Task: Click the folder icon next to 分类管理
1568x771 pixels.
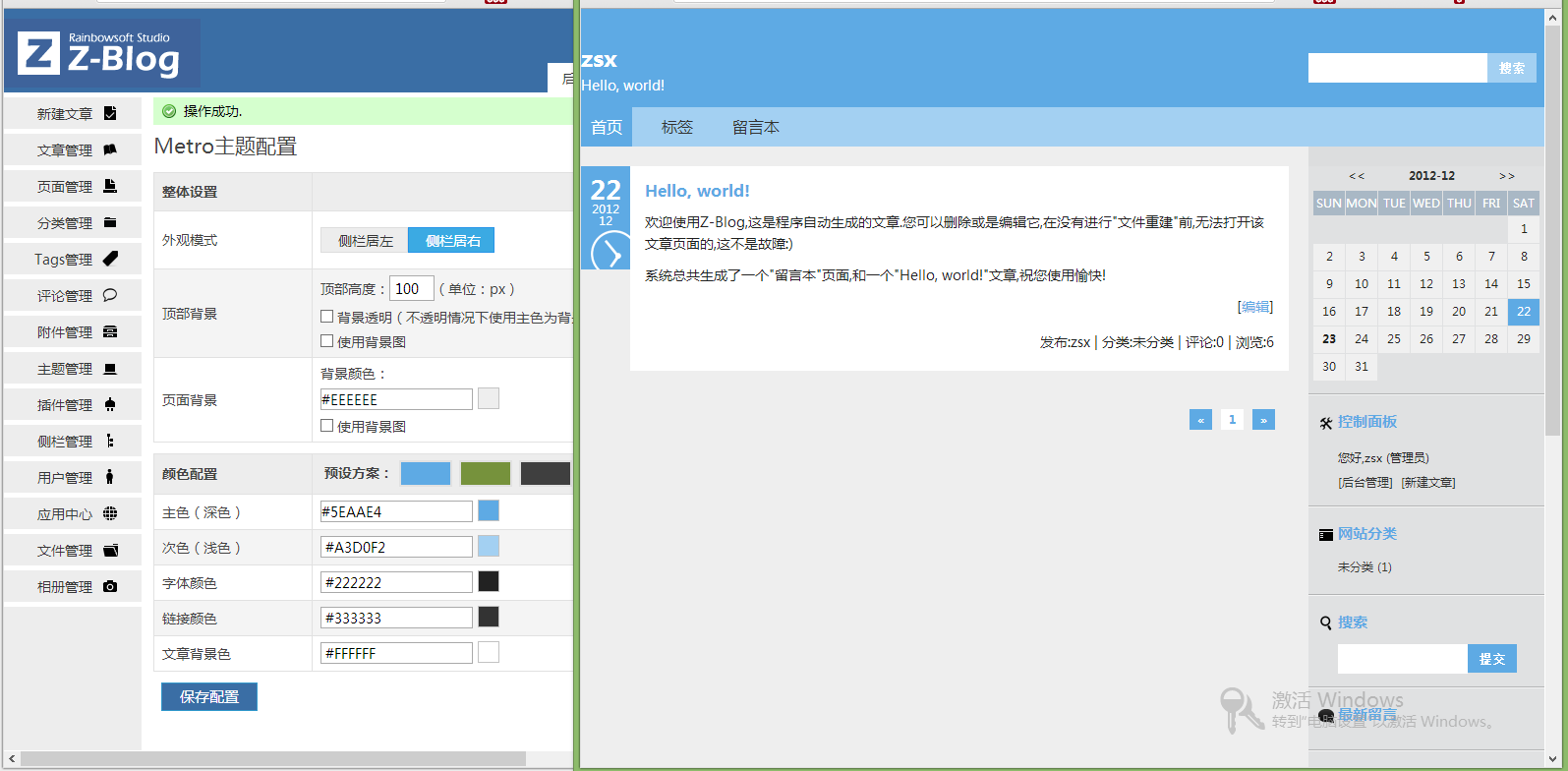Action: tap(110, 222)
